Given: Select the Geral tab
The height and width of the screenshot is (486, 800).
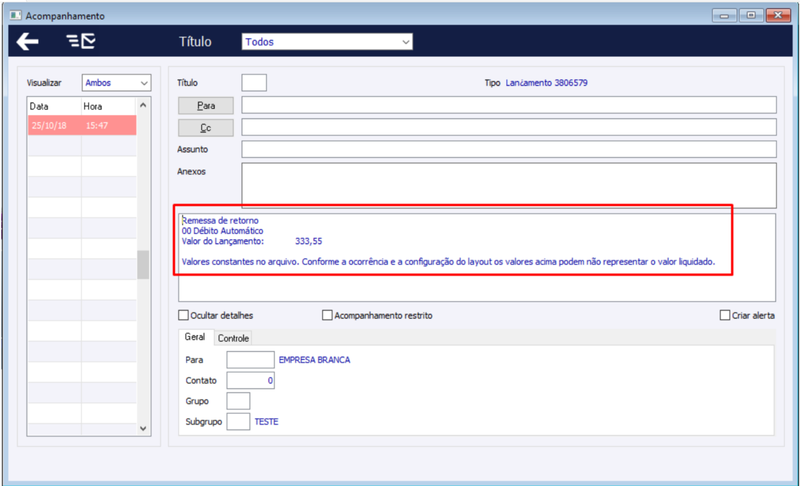Looking at the screenshot, I should (195, 337).
